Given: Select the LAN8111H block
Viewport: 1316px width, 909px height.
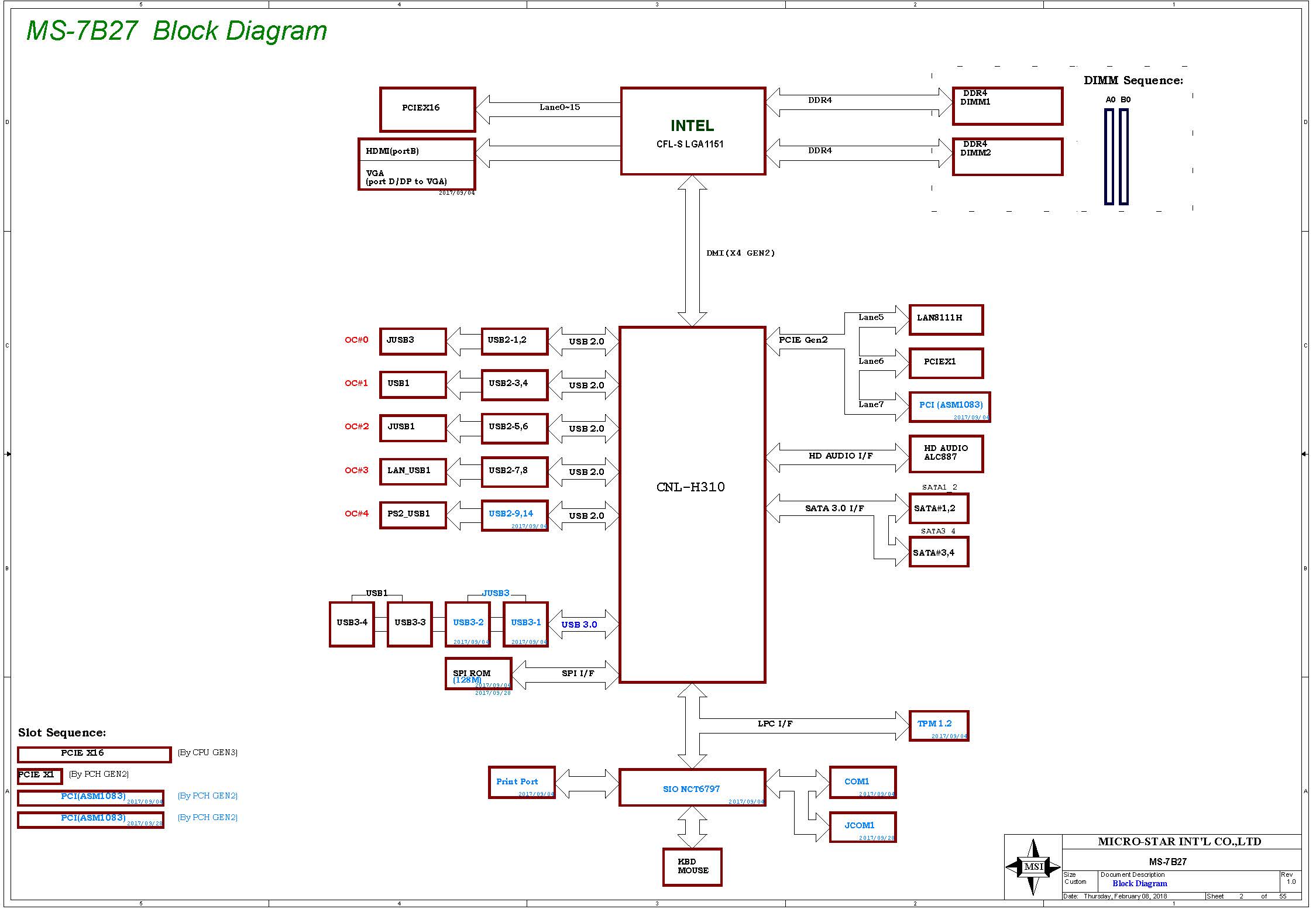Looking at the screenshot, I should pyautogui.click(x=946, y=320).
